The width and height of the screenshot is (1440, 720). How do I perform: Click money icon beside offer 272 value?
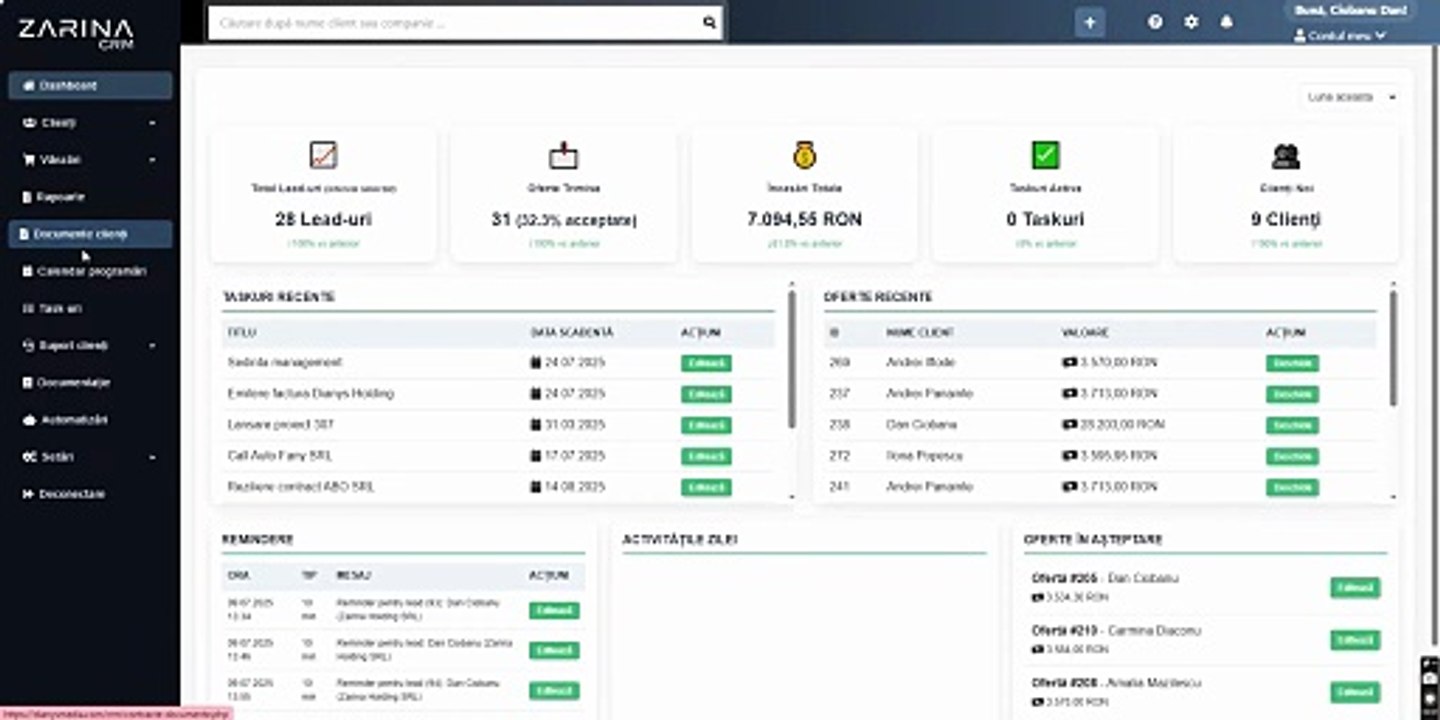(1069, 456)
